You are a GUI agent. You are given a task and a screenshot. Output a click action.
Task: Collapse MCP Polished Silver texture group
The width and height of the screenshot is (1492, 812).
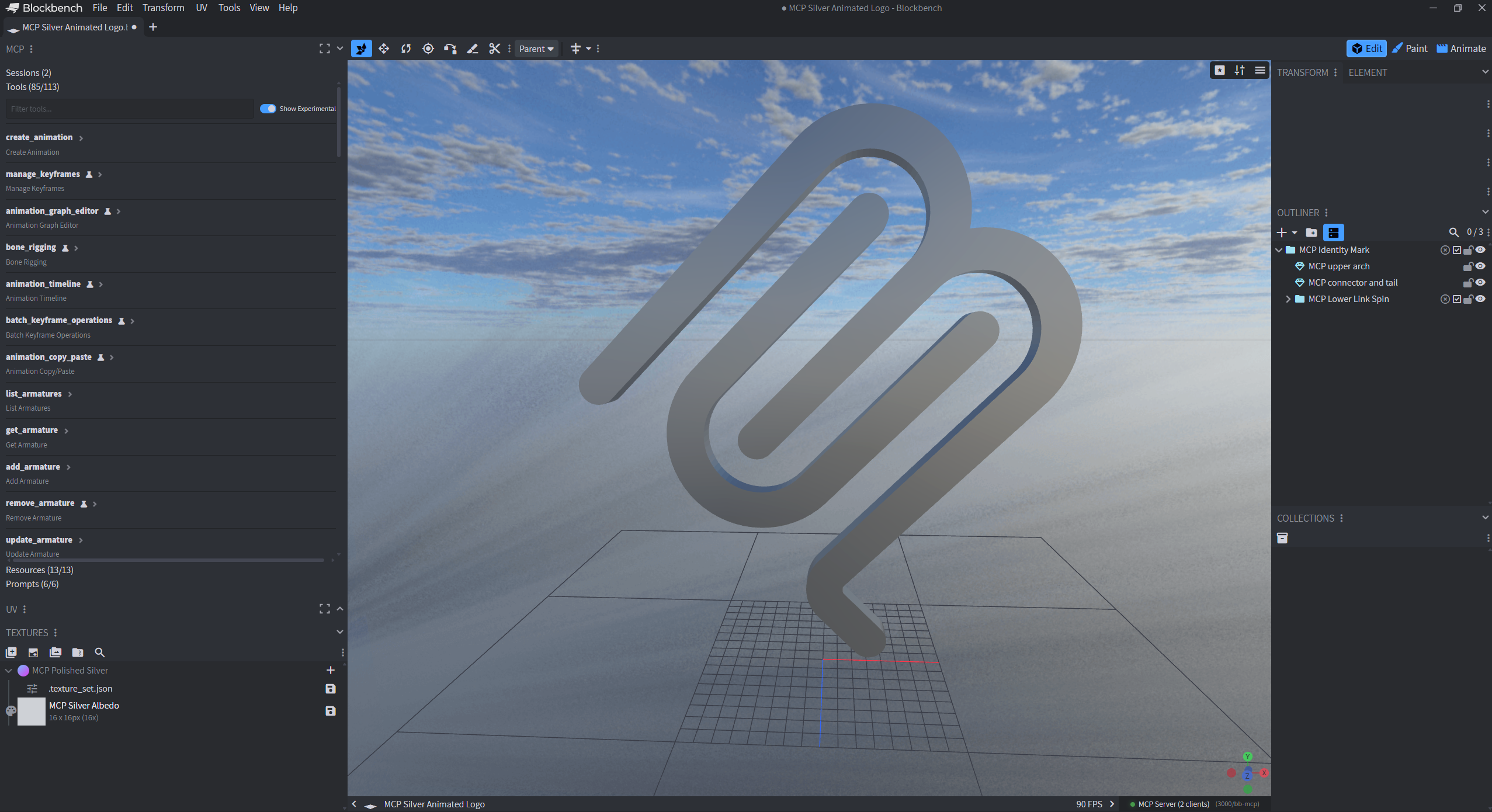pyautogui.click(x=9, y=671)
